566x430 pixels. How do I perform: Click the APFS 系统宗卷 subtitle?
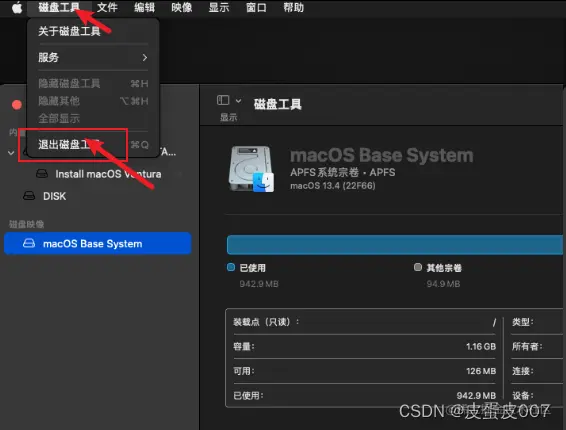(x=343, y=172)
